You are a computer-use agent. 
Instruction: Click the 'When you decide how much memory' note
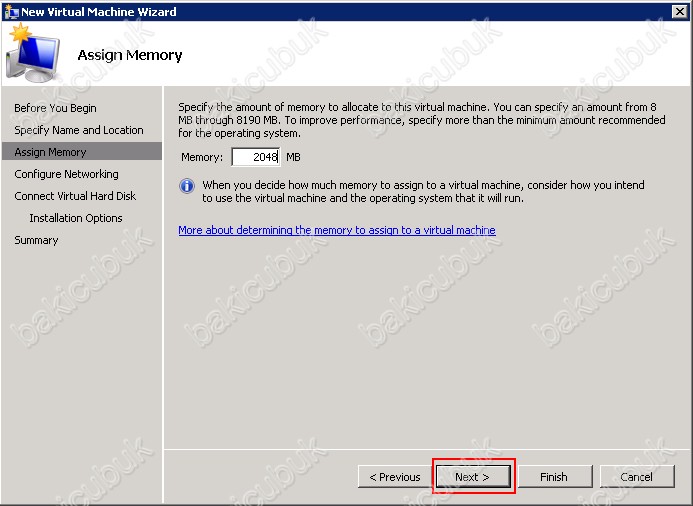(x=423, y=191)
